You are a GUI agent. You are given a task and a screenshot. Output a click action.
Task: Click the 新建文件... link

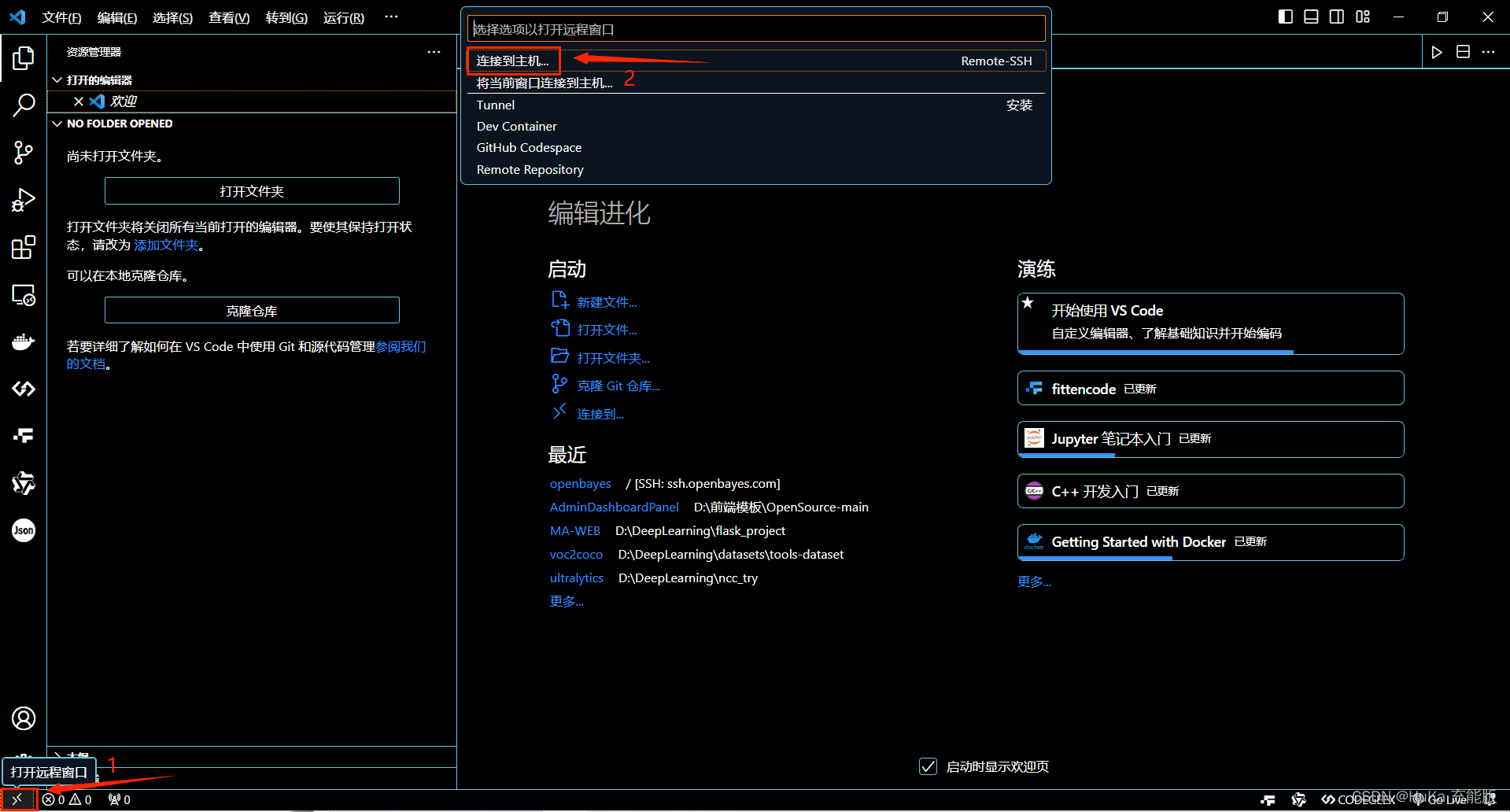(x=607, y=302)
